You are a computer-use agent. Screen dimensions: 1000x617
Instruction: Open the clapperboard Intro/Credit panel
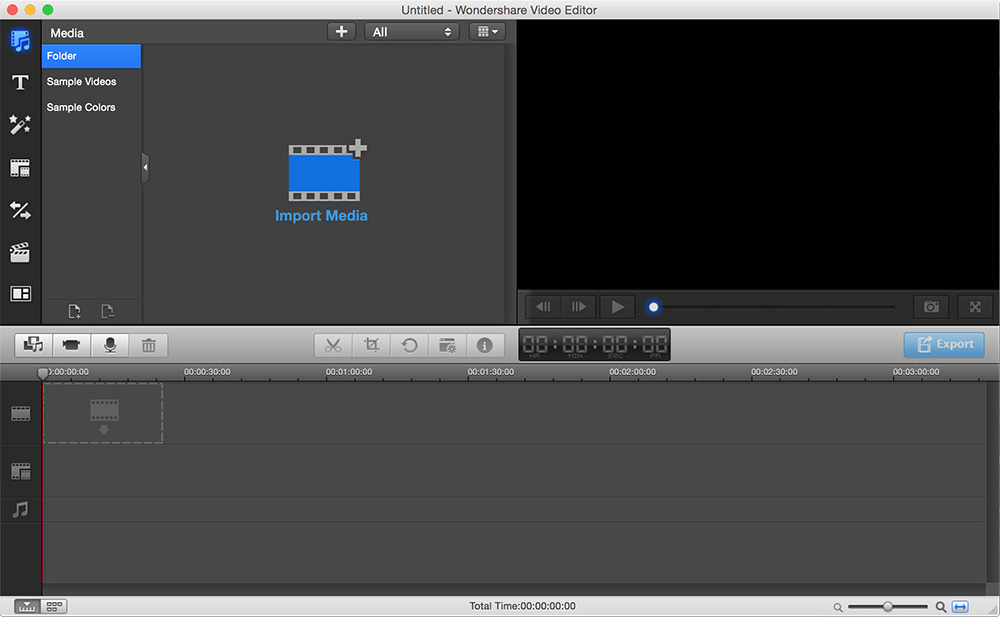click(20, 253)
